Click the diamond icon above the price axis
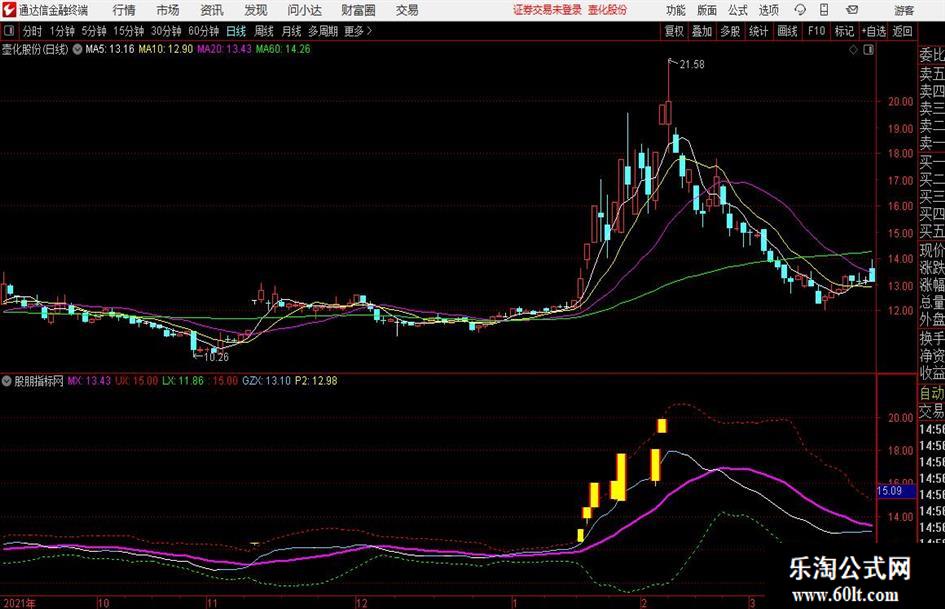Screen dimensions: 945x609 (853, 49)
